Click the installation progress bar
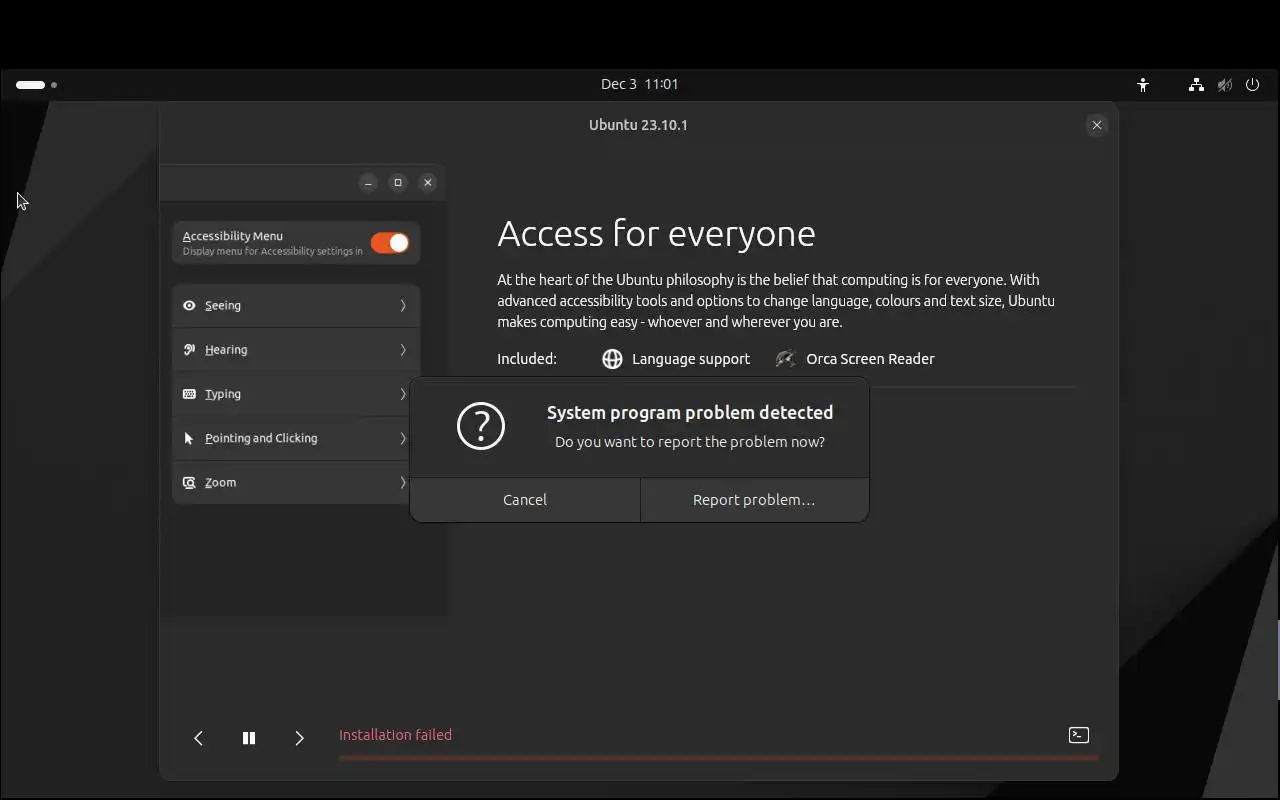 click(x=718, y=758)
